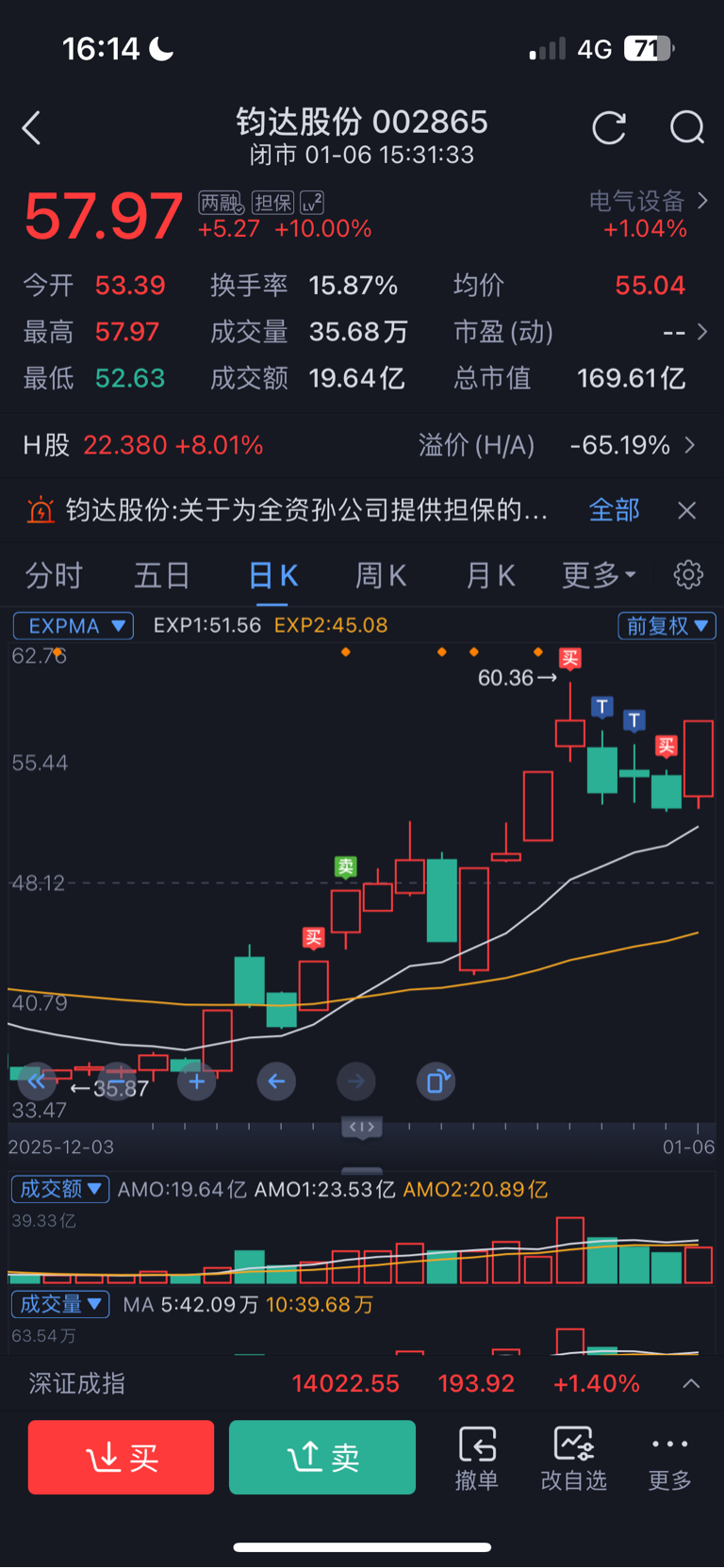
Task: Open the 成交量 sub-indicator dropdown
Action: [x=60, y=1304]
